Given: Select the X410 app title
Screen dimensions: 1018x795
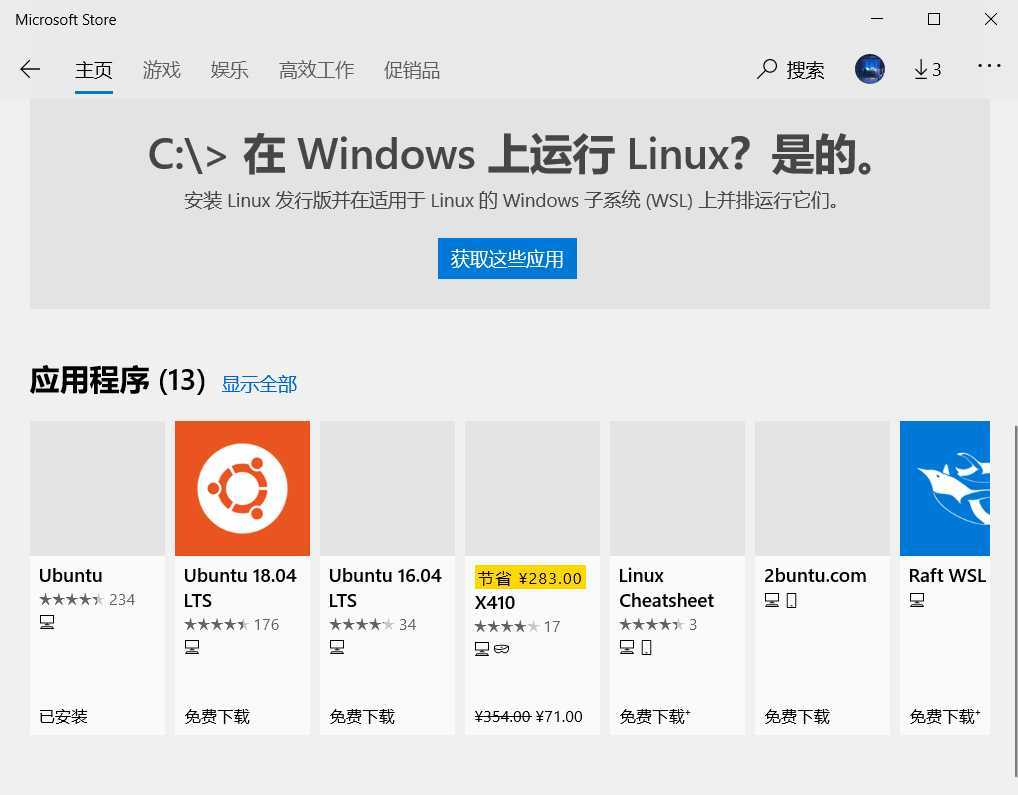Looking at the screenshot, I should coord(495,603).
